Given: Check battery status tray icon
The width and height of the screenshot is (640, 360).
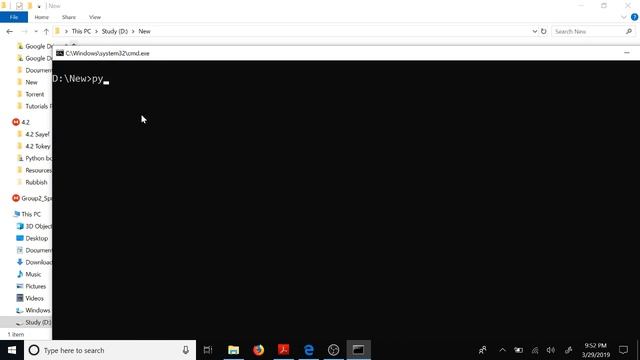Looking at the screenshot, I should pyautogui.click(x=518, y=350).
